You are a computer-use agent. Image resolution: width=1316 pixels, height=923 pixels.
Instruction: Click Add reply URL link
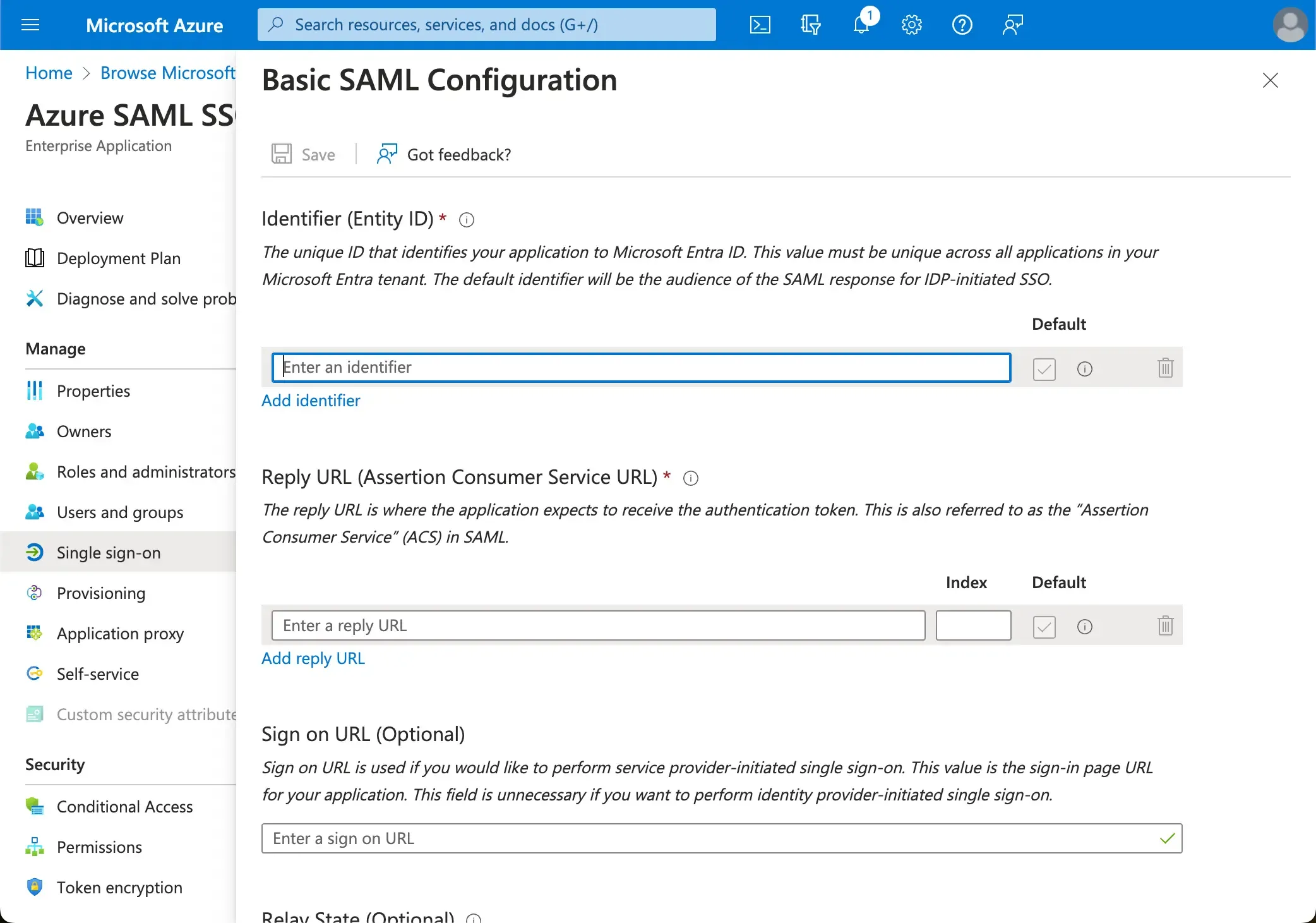point(313,658)
